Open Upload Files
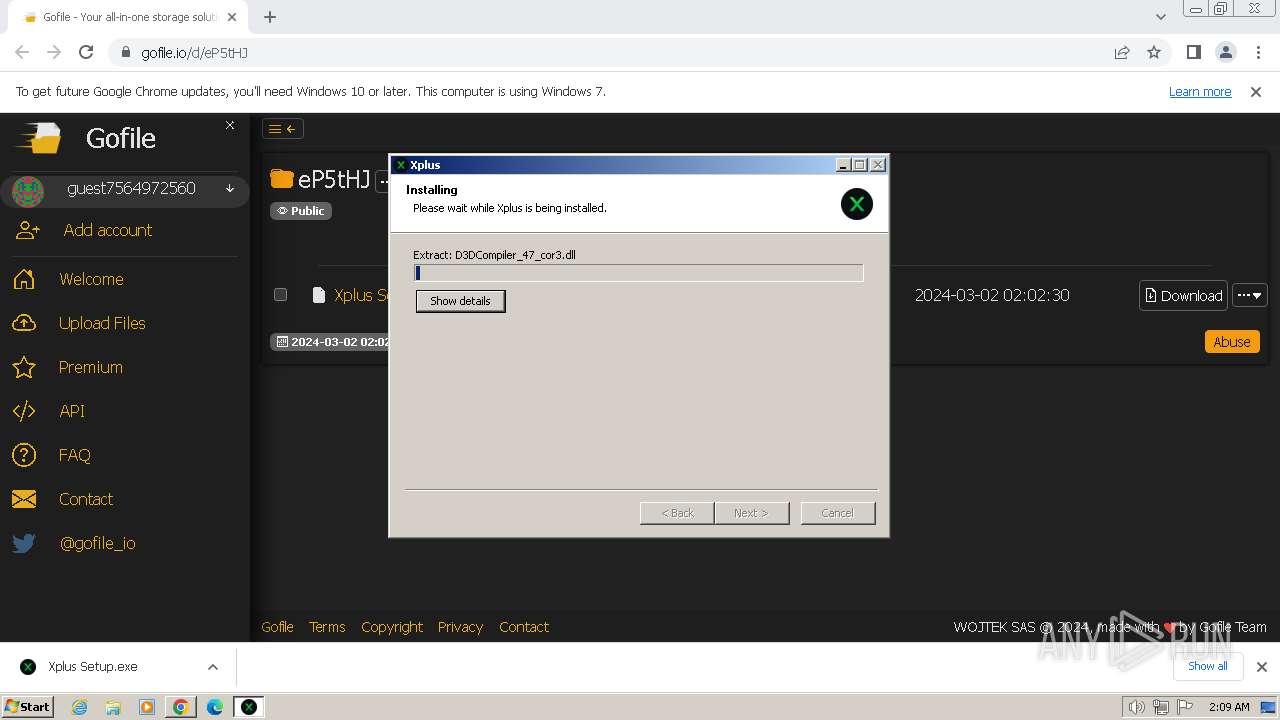 (102, 323)
